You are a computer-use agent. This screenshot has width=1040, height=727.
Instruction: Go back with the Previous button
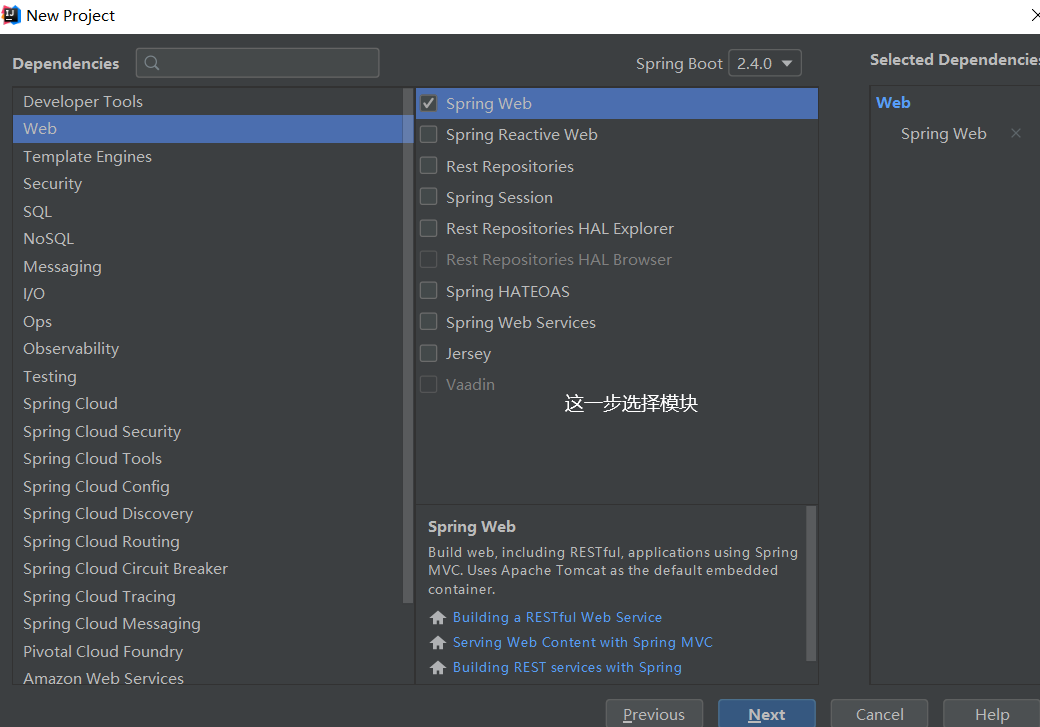[x=654, y=714]
